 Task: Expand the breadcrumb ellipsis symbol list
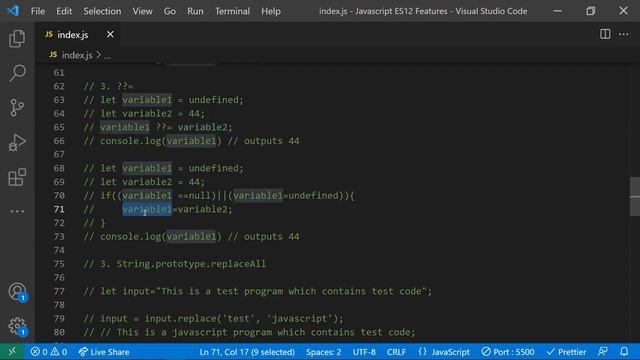(x=107, y=56)
